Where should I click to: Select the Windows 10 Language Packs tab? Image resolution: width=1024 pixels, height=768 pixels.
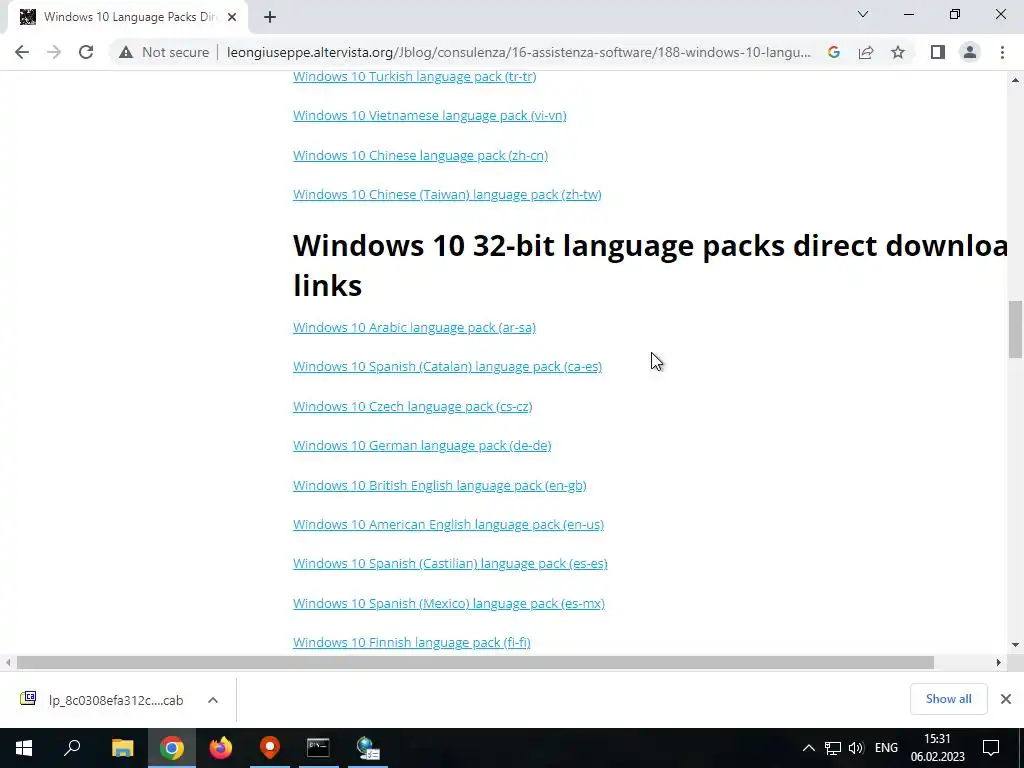tap(127, 17)
